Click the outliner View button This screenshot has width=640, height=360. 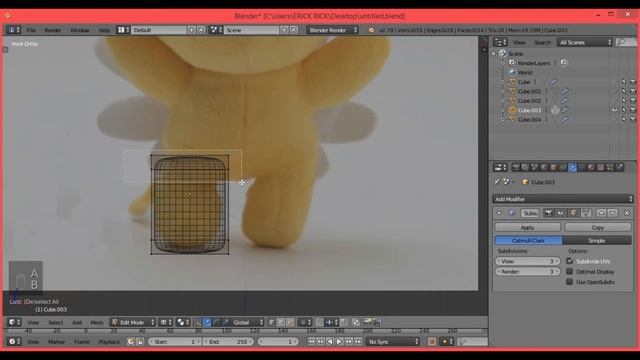519,42
